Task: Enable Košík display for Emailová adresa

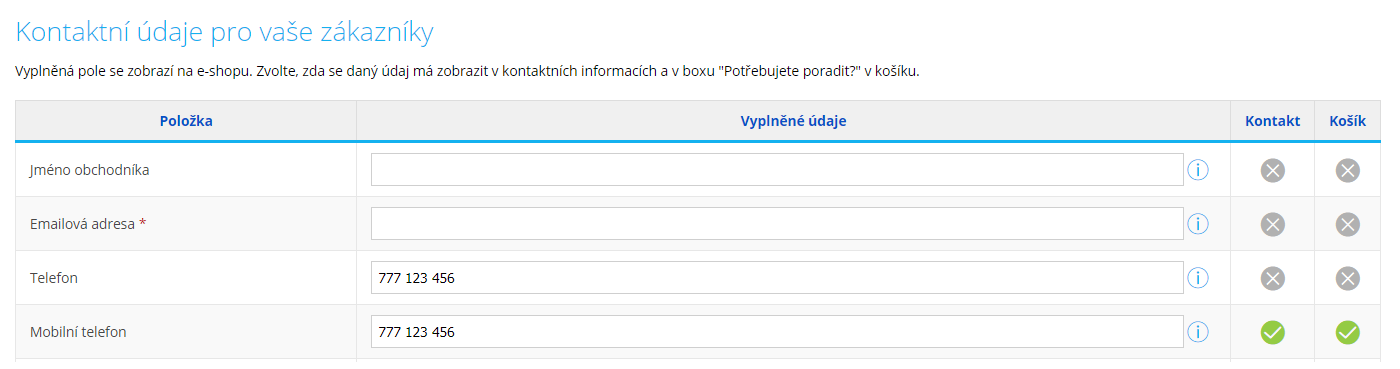Action: tap(1348, 224)
